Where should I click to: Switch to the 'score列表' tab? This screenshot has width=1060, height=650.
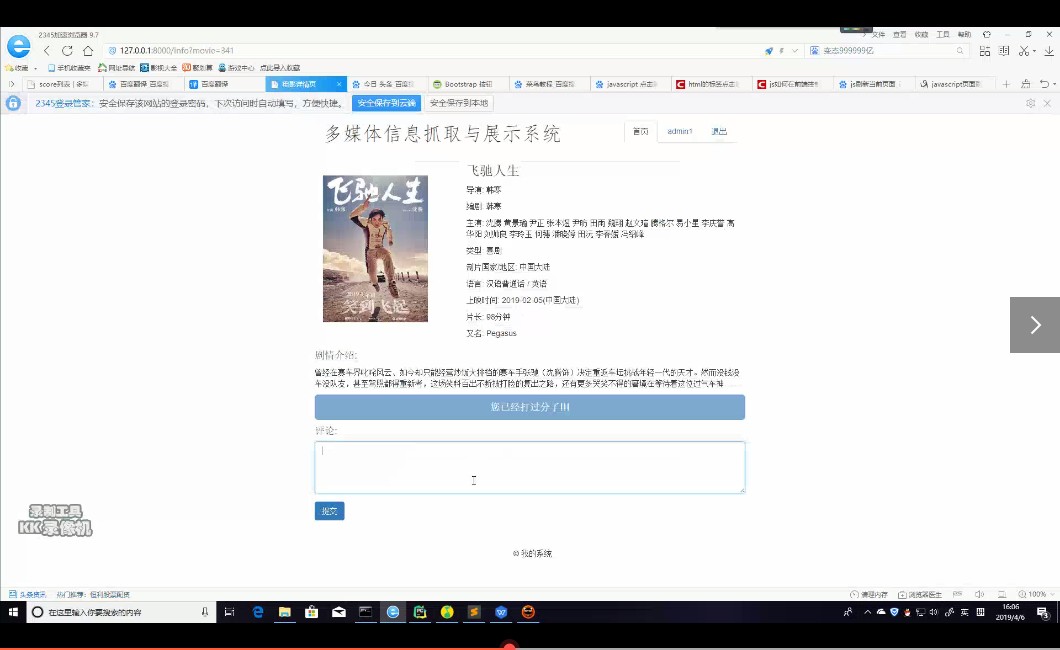pyautogui.click(x=63, y=84)
